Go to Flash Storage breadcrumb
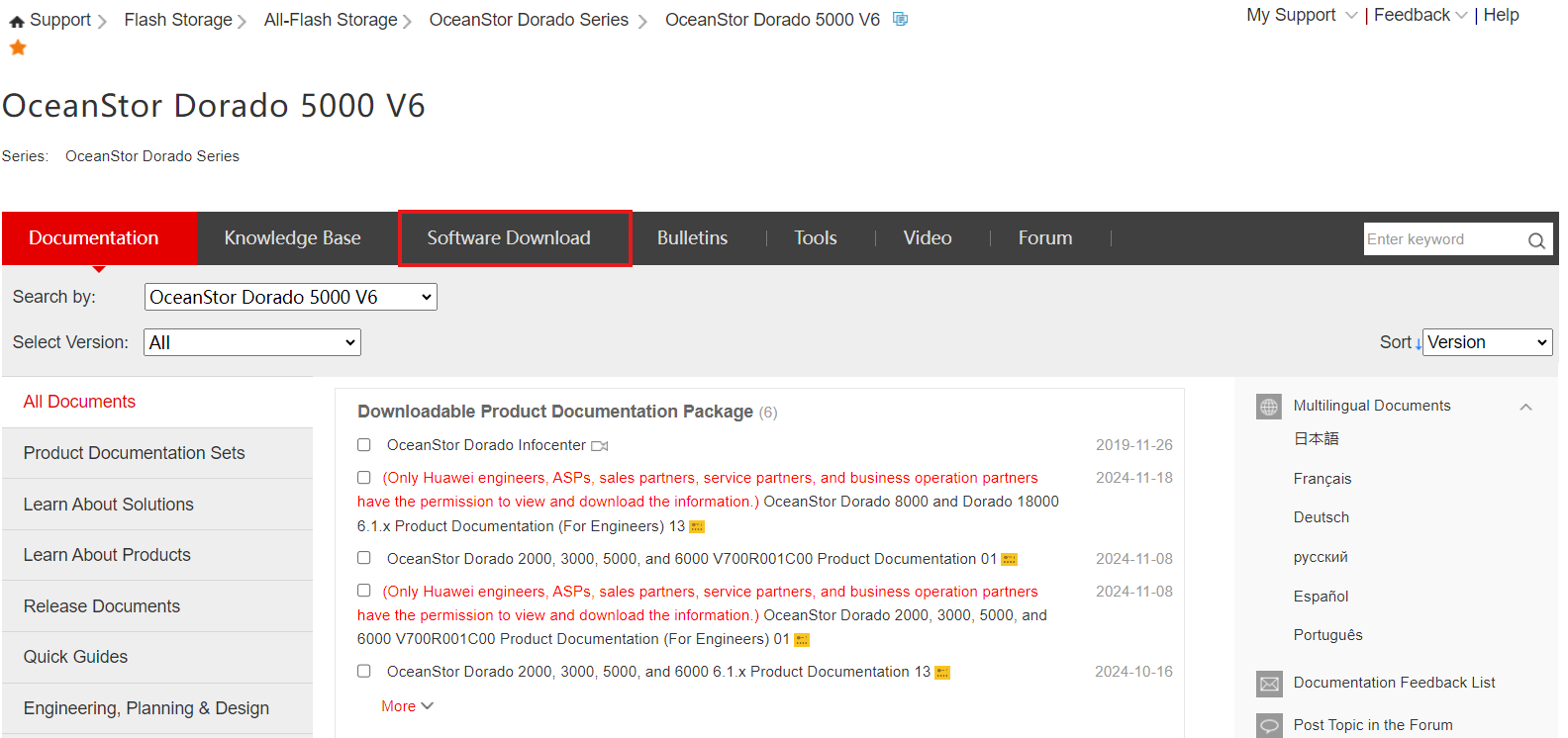Viewport: 1568px width, 738px height. point(178,20)
